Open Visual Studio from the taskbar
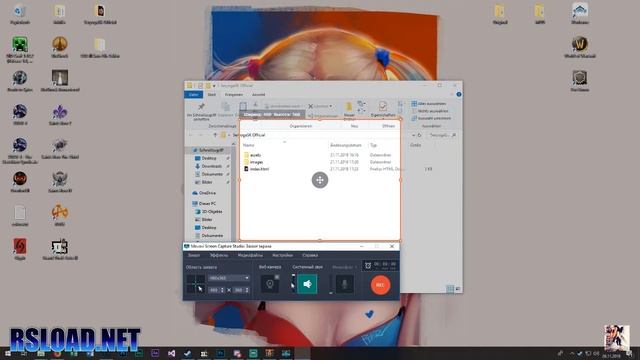Viewport: 640px width, 360px height. 171,353
